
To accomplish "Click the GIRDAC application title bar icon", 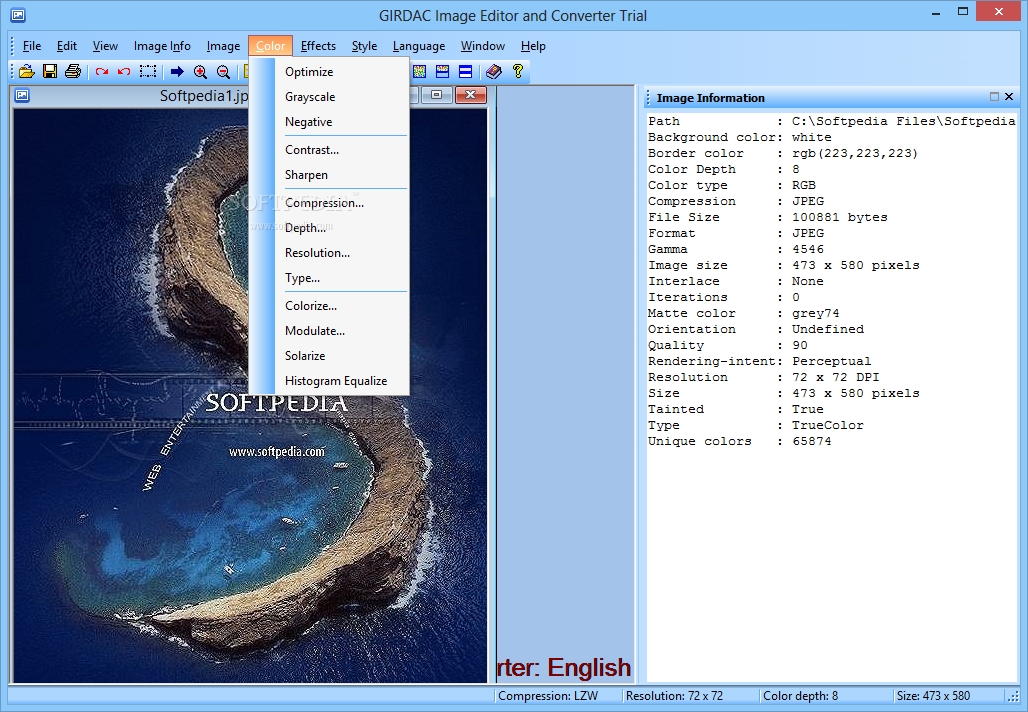I will 18,15.
